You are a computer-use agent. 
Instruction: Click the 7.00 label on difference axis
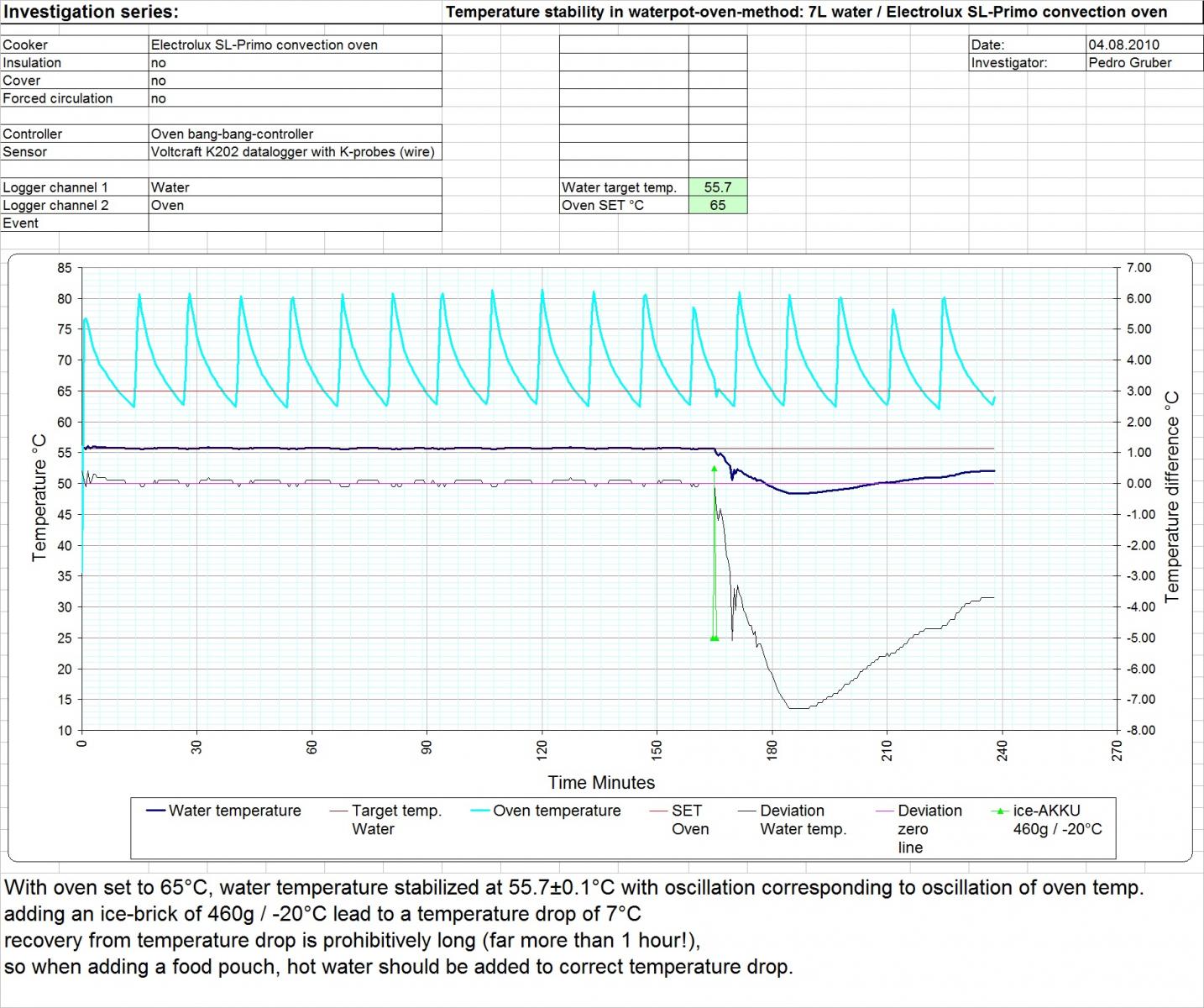[x=1139, y=268]
